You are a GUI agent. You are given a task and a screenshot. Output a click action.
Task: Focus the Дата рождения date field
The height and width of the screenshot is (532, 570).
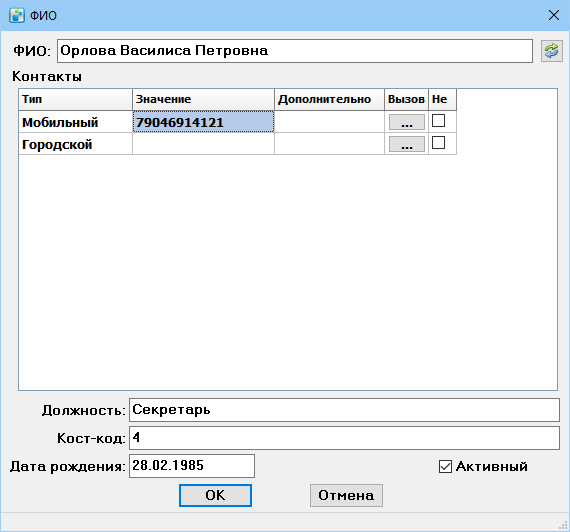(x=192, y=466)
